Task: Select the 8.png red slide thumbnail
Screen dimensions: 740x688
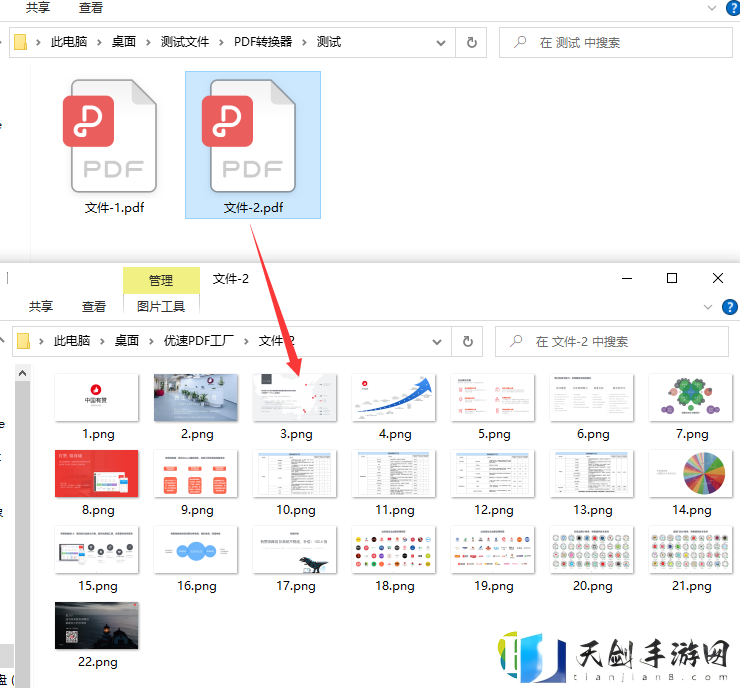Action: coord(97,473)
